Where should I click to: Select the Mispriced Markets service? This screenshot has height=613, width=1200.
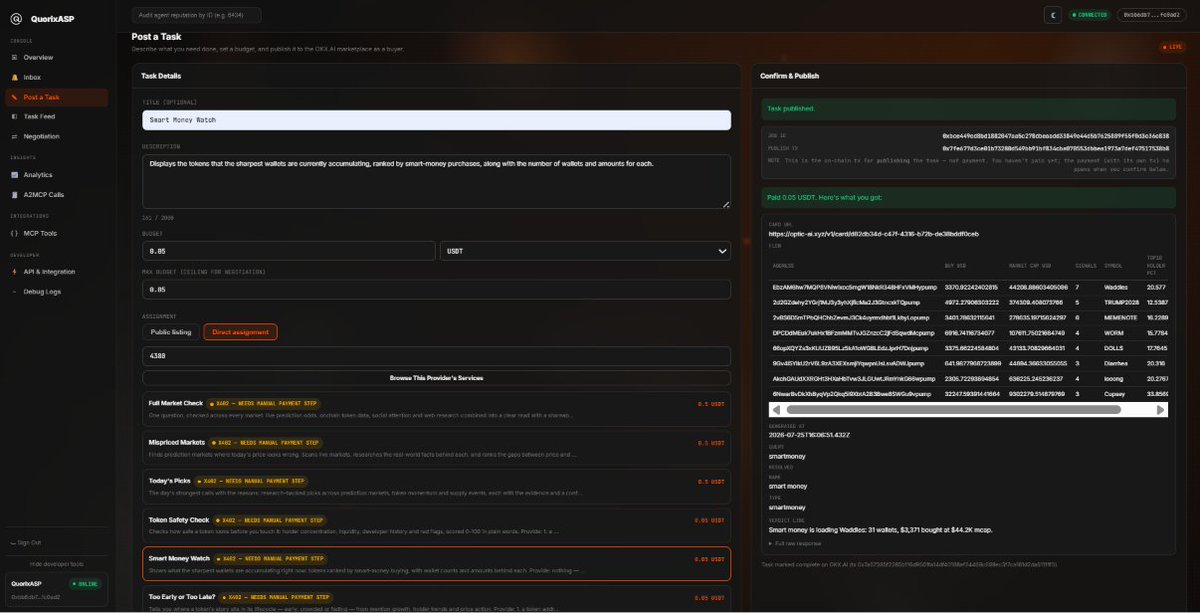coord(436,447)
